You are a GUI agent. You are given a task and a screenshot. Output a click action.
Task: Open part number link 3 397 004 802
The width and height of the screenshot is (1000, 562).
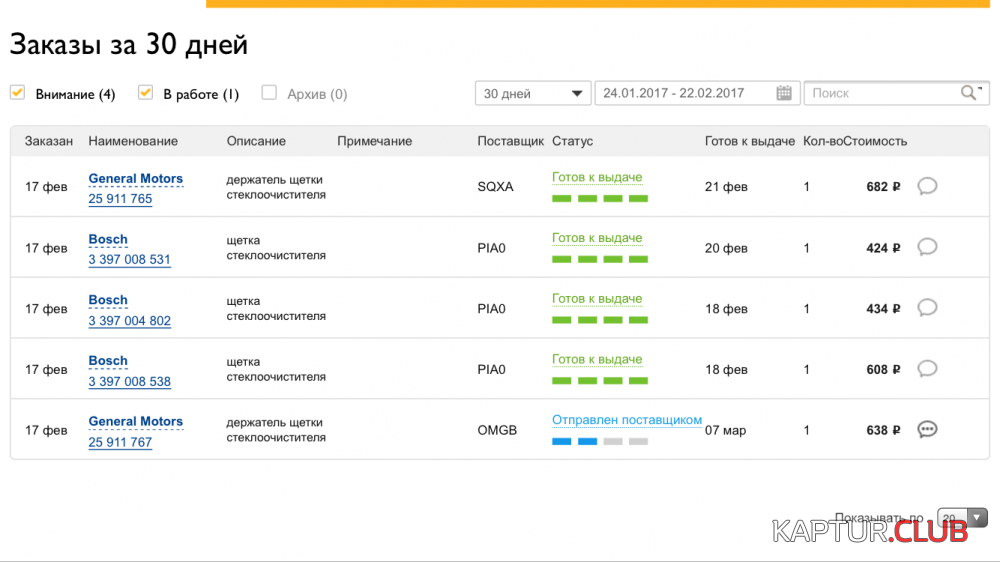pyautogui.click(x=129, y=321)
